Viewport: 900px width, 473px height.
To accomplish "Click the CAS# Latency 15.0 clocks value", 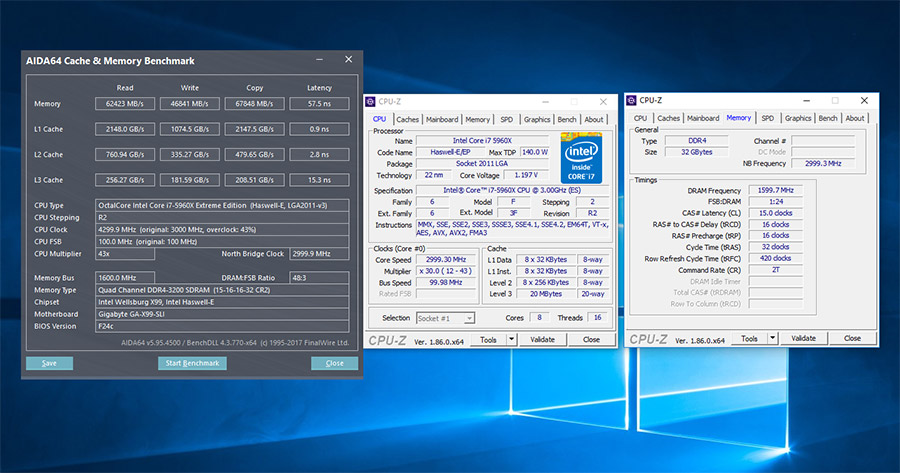I will tap(775, 213).
